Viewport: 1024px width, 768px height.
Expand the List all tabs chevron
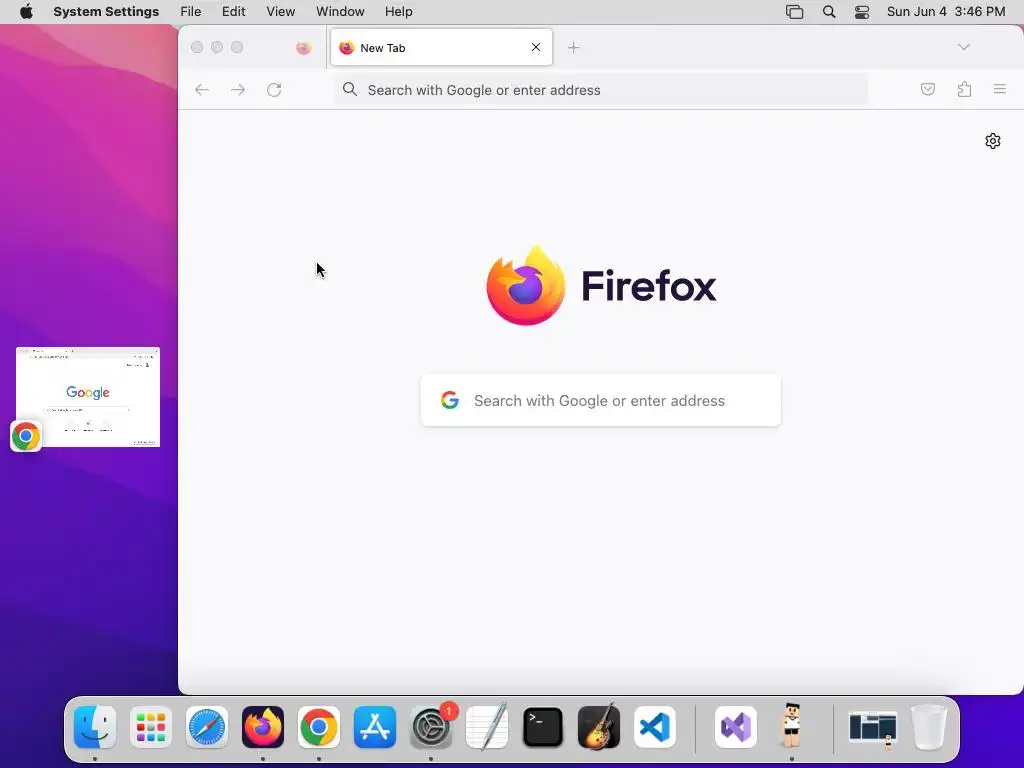click(x=963, y=47)
